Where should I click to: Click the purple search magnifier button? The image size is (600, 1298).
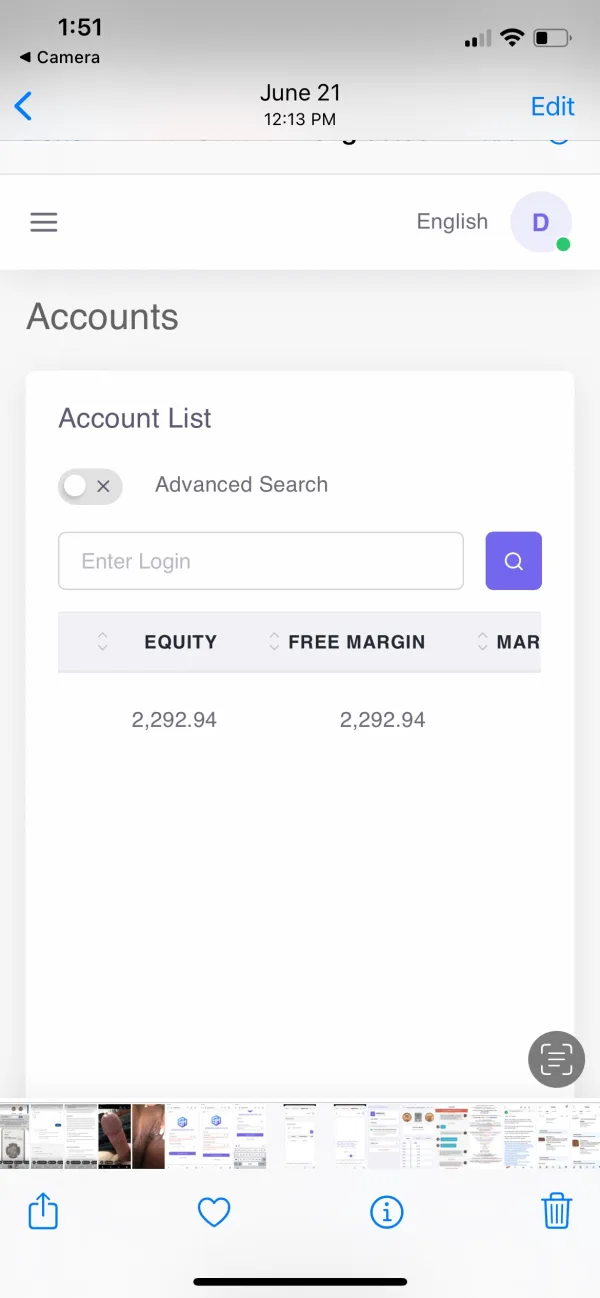pyautogui.click(x=513, y=561)
